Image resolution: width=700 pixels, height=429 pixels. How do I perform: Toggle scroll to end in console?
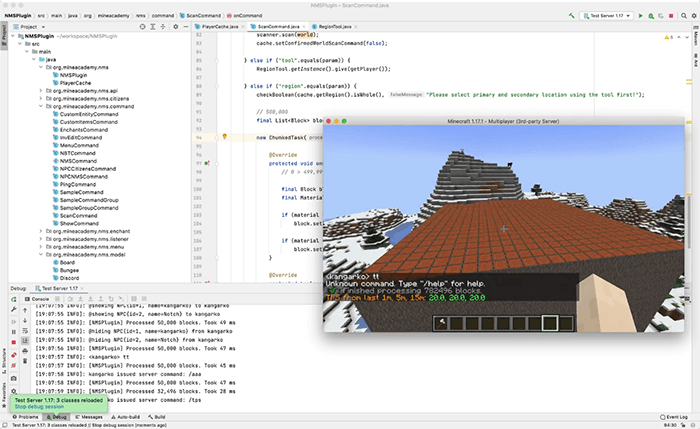tap(25, 341)
